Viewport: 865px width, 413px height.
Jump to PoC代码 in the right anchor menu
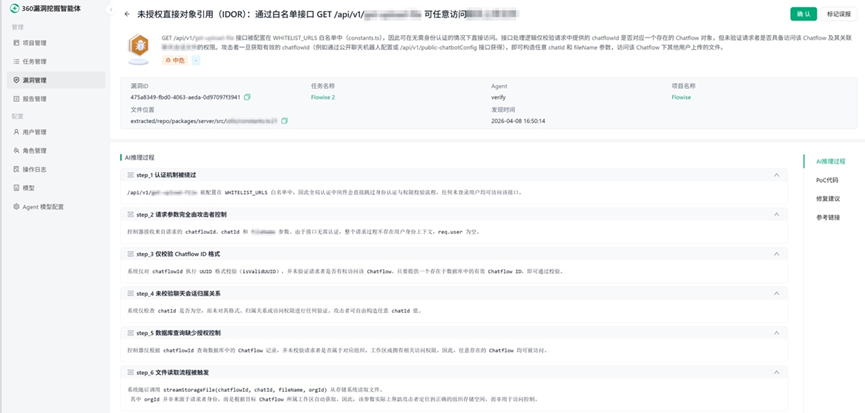827,180
